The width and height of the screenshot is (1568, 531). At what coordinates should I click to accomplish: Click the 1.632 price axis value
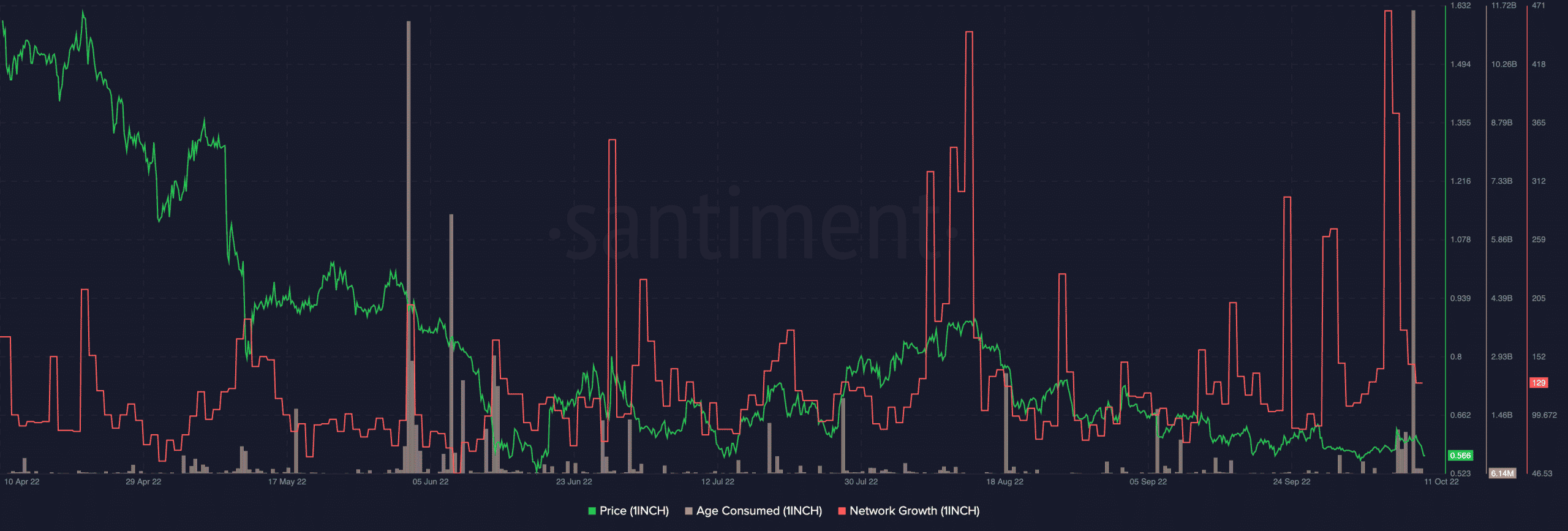1460,6
